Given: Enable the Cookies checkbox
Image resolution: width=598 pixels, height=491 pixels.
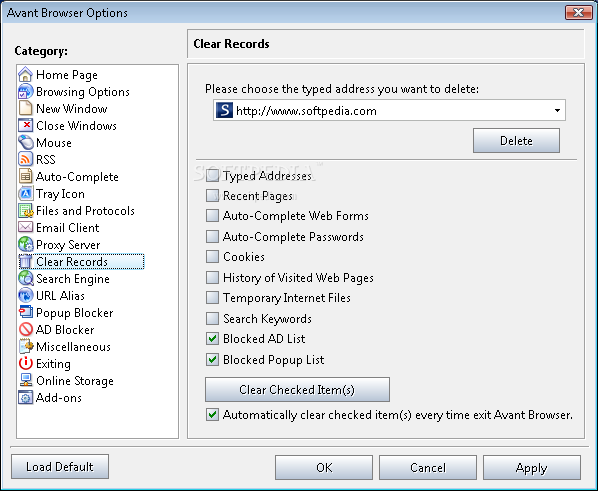Looking at the screenshot, I should coord(212,257).
